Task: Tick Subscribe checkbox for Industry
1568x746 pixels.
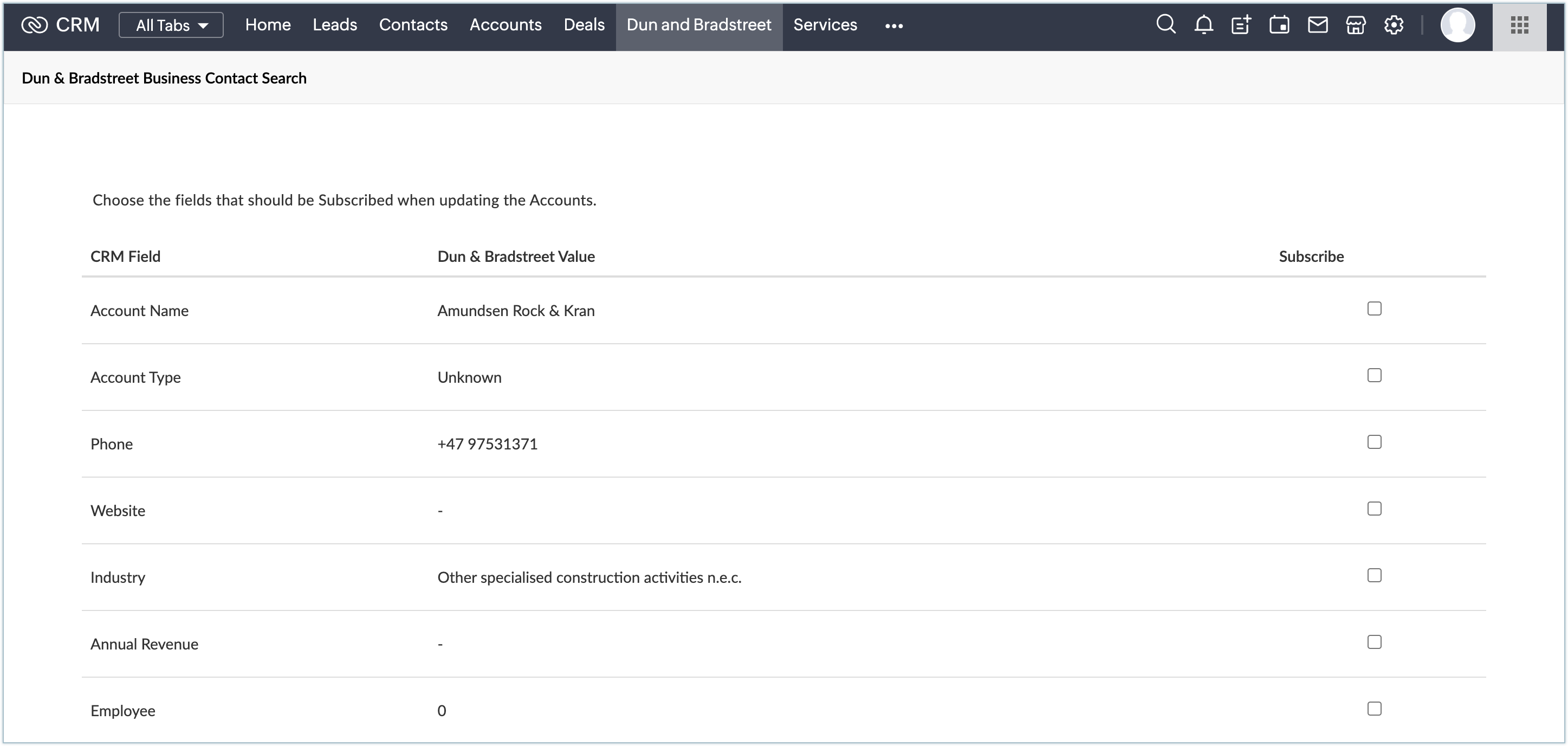Action: [x=1374, y=575]
